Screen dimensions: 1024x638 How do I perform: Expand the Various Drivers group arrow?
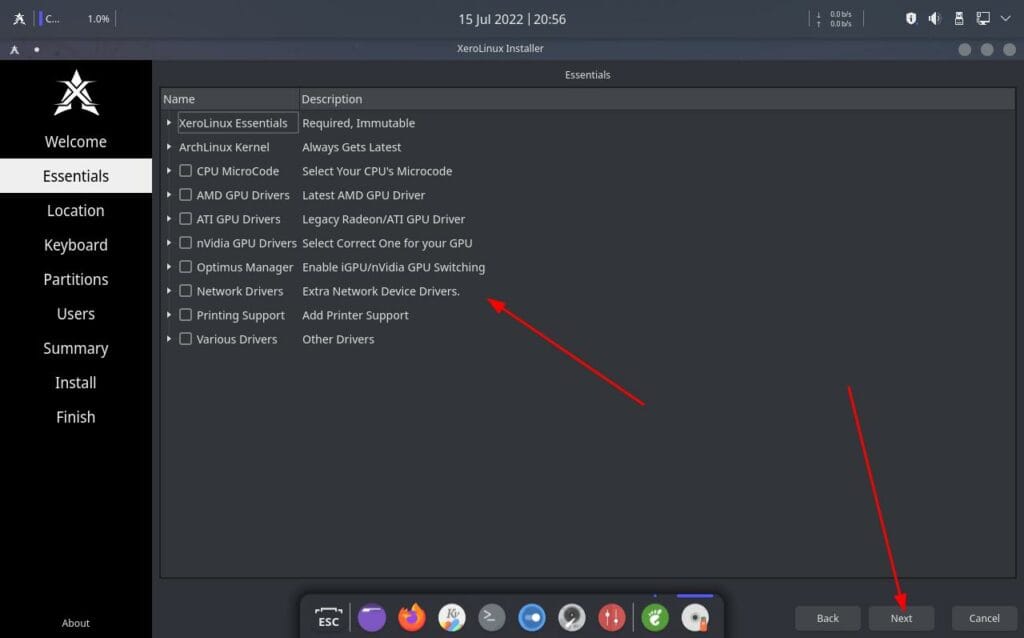[168, 339]
